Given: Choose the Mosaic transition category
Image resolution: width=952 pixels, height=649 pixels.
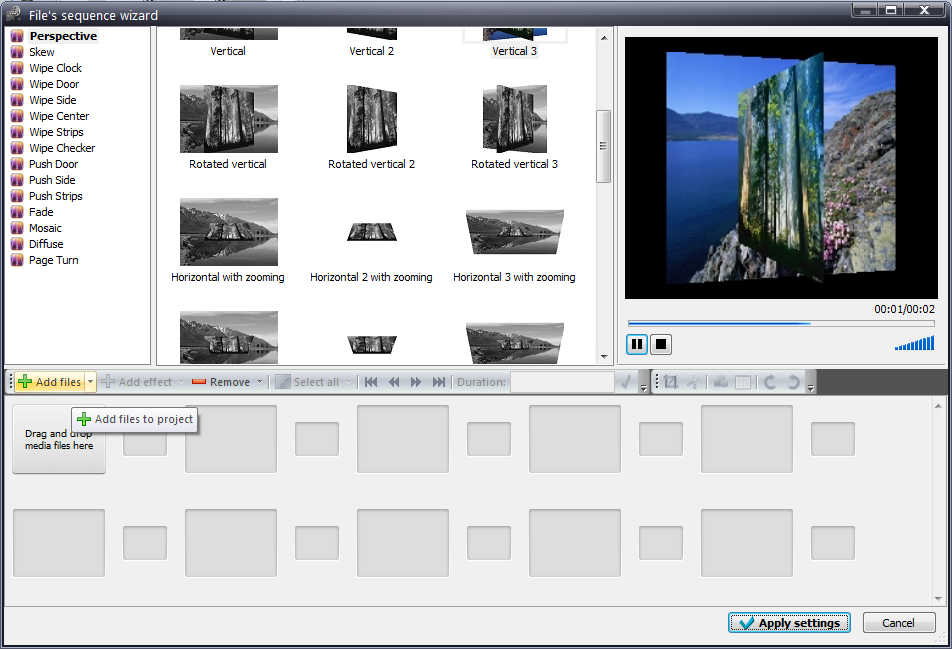Looking at the screenshot, I should click(x=45, y=228).
